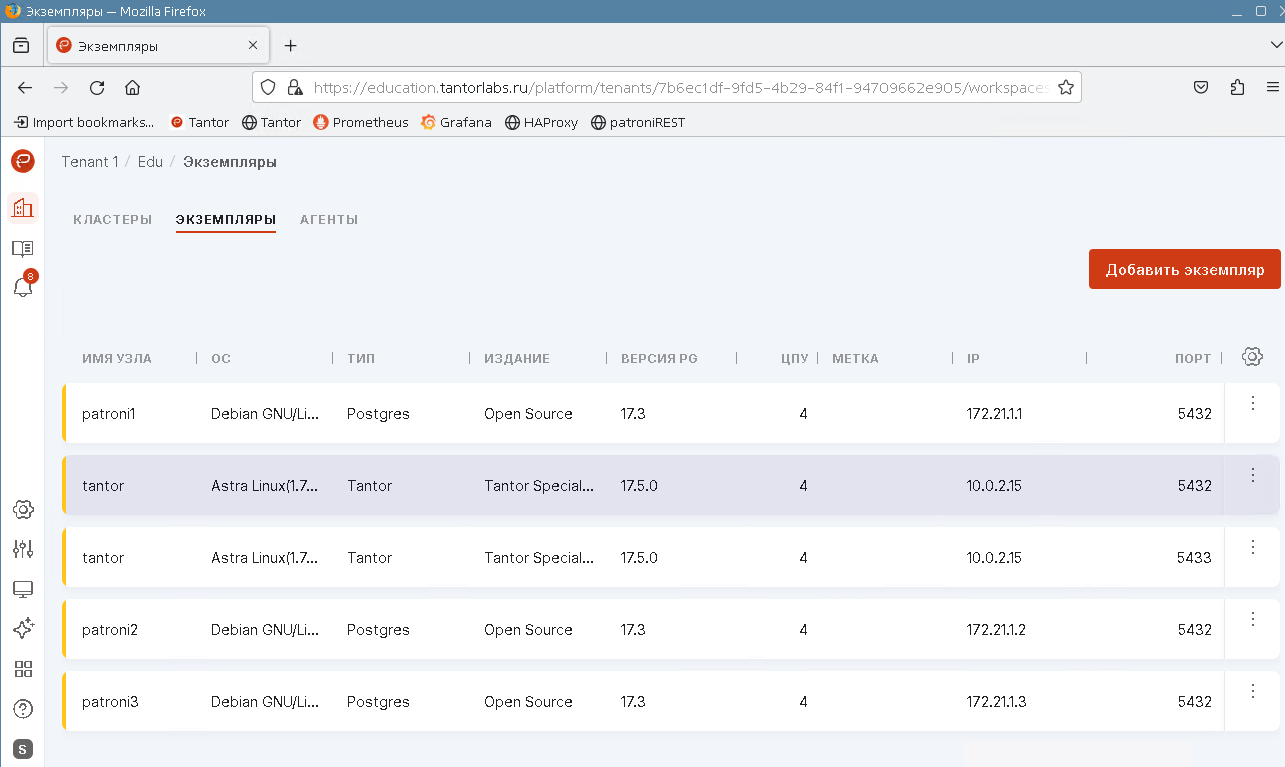The width and height of the screenshot is (1285, 767).
Task: Open the Grafana bookmark
Action: (x=456, y=122)
